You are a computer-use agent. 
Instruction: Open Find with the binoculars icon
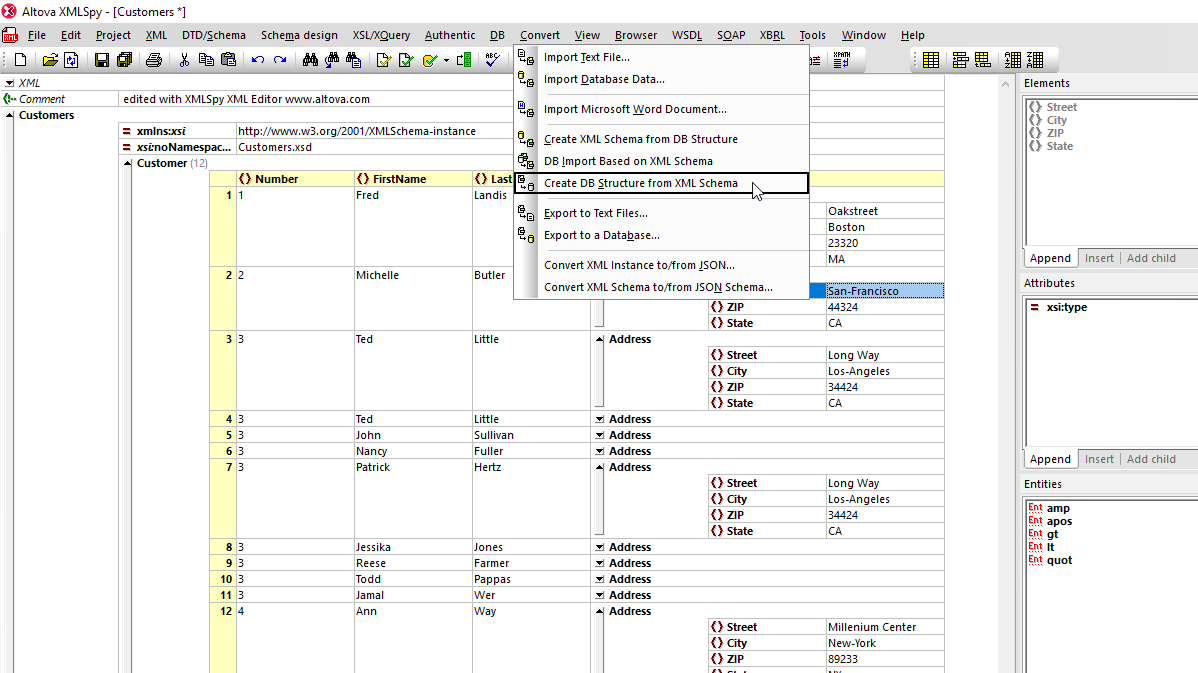[310, 60]
